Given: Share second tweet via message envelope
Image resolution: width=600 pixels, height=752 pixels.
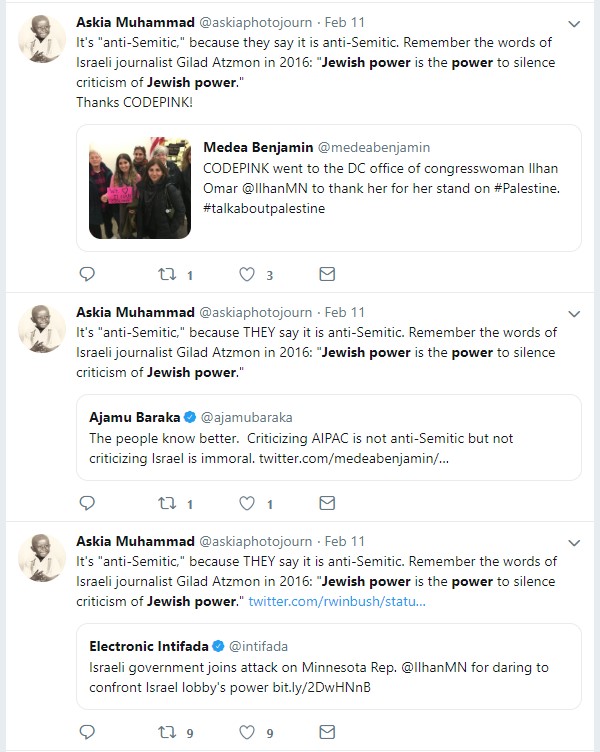Looking at the screenshot, I should 327,503.
